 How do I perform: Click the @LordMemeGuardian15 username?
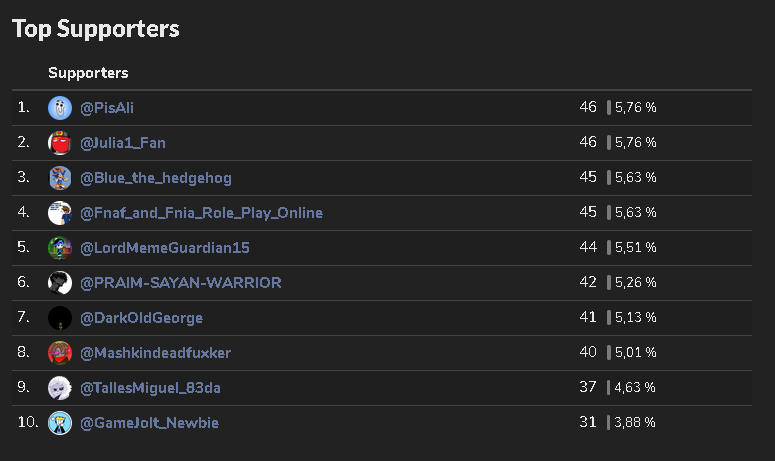coord(165,248)
